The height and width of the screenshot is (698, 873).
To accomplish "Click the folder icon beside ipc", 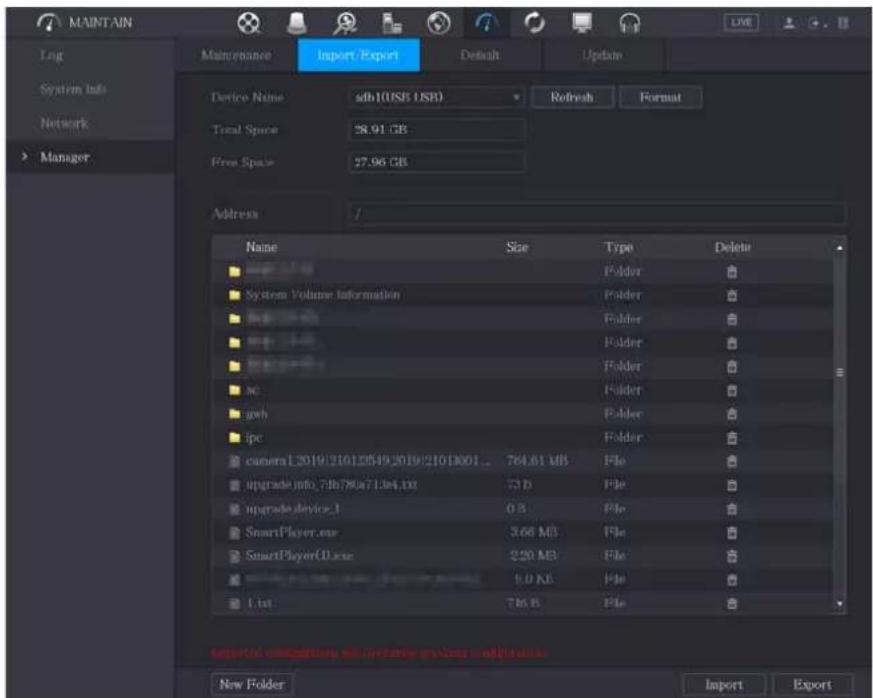I will (234, 438).
